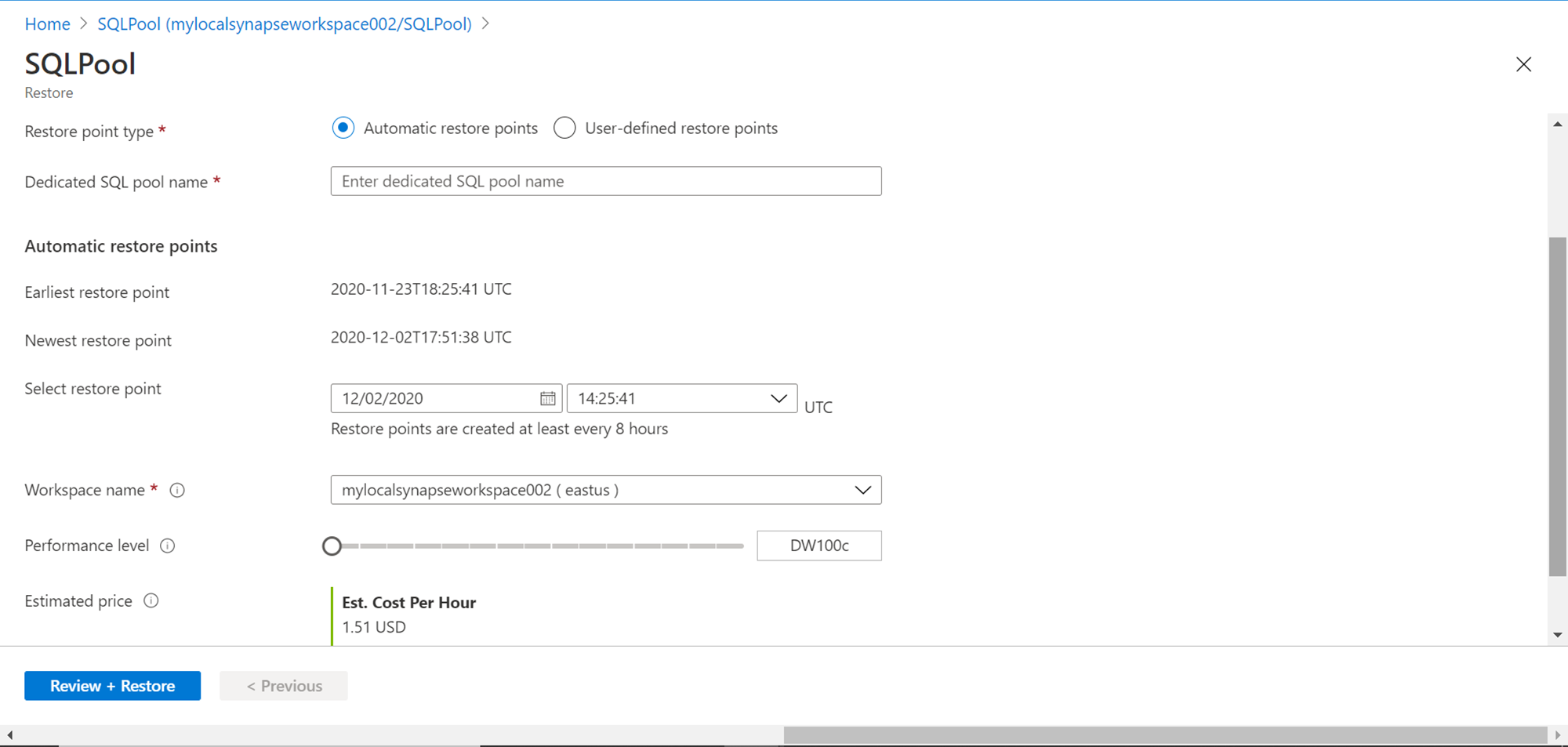This screenshot has height=747, width=1568.
Task: Select User-defined restore points option
Action: (564, 128)
